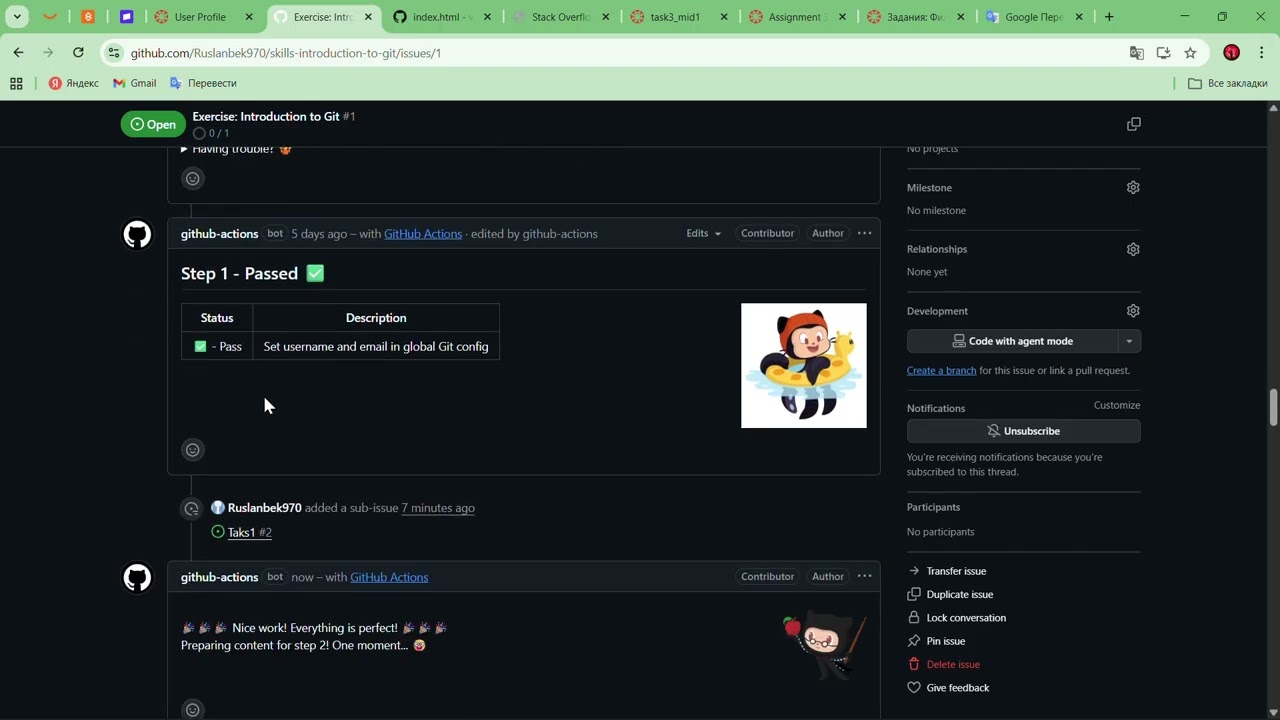The image size is (1280, 720).
Task: Click Give feedback option
Action: [957, 688]
